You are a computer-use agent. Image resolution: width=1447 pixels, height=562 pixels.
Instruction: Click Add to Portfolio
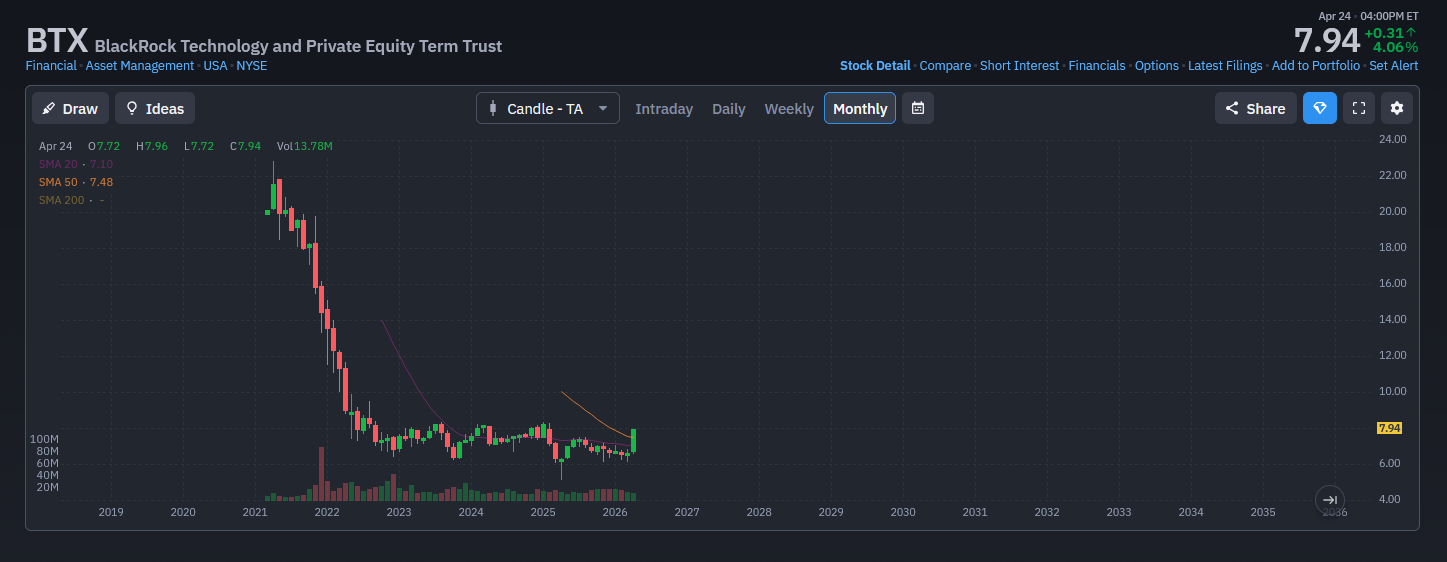1316,66
